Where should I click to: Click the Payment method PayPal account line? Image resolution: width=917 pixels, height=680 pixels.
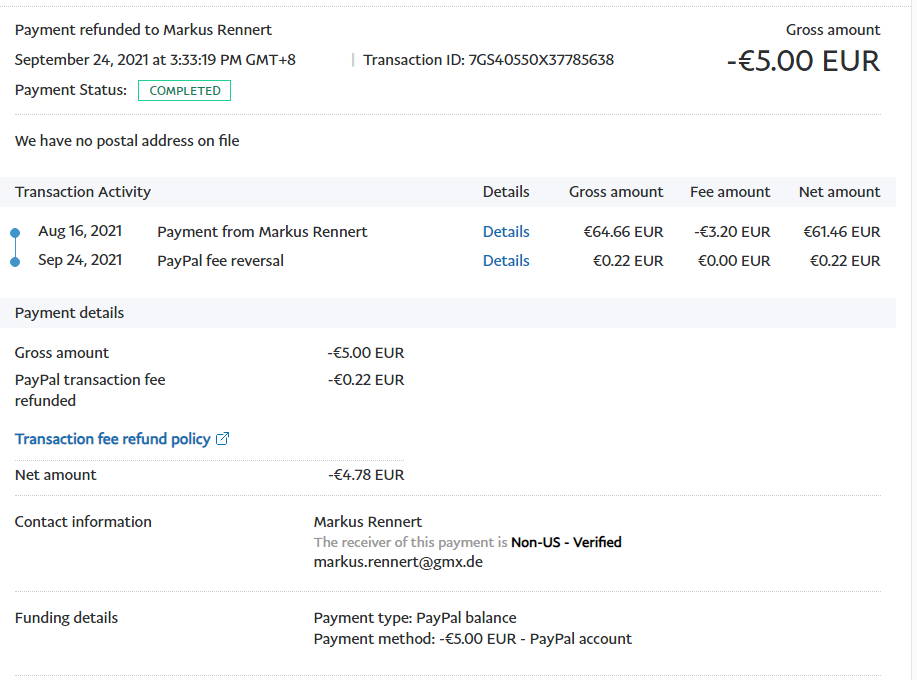(472, 639)
